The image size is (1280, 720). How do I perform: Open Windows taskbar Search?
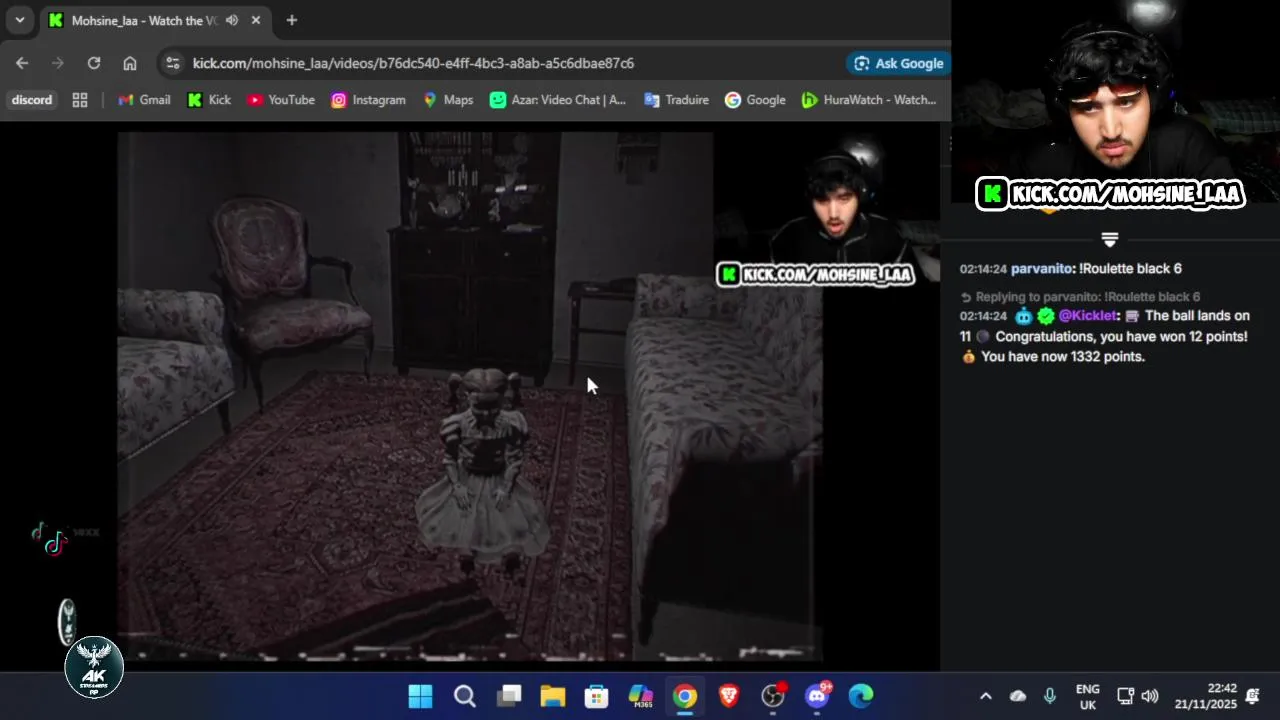(465, 696)
